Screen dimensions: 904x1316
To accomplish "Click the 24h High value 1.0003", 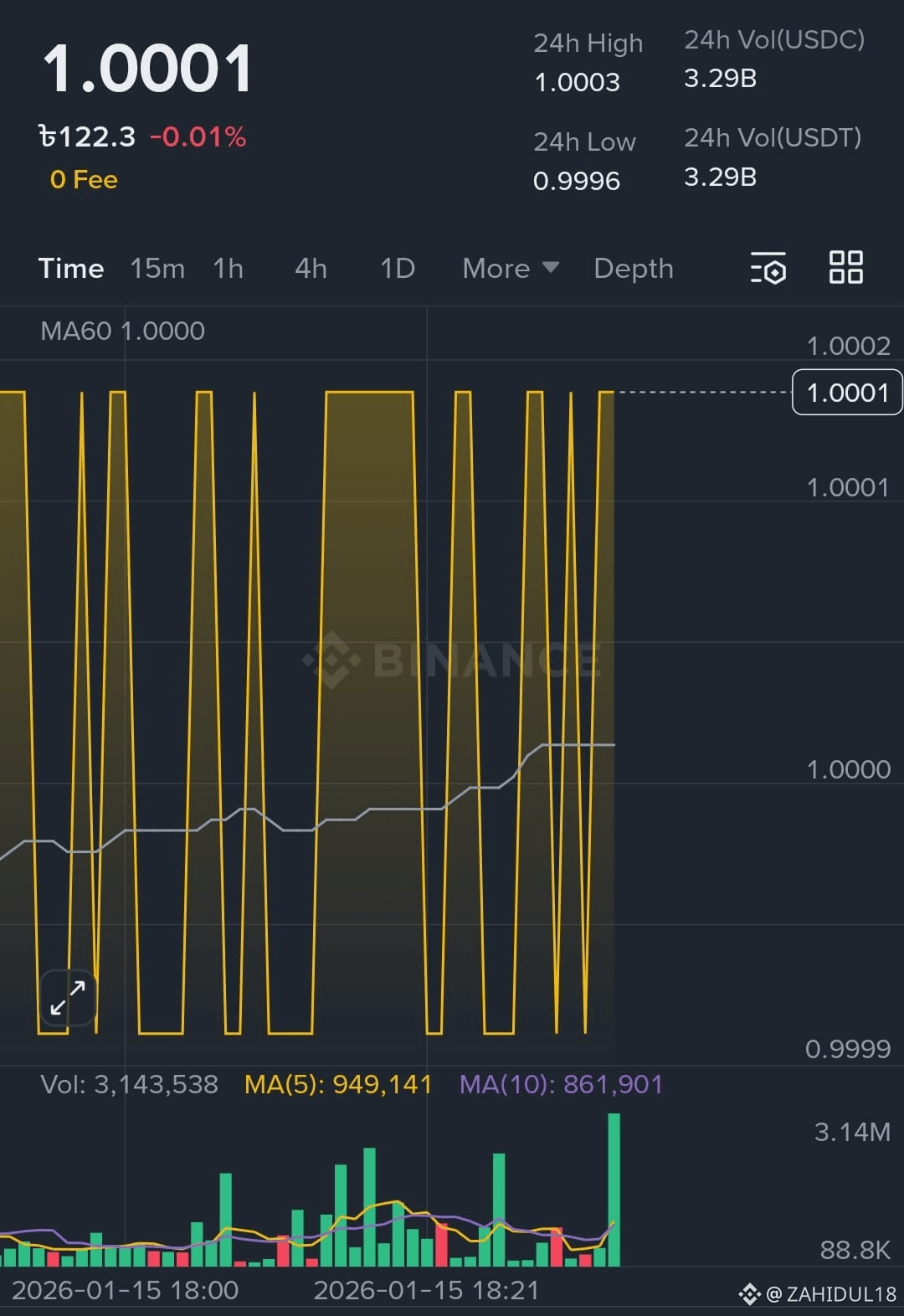I will coord(577,83).
